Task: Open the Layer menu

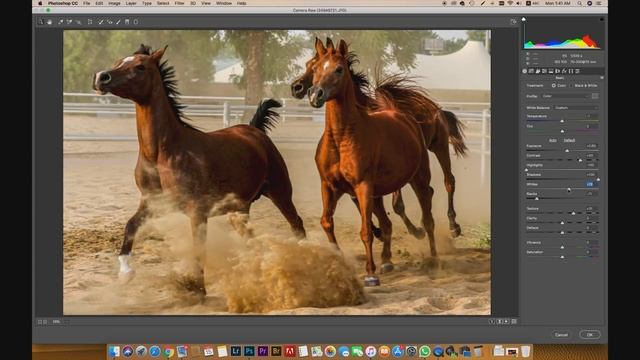Action: click(x=131, y=3)
